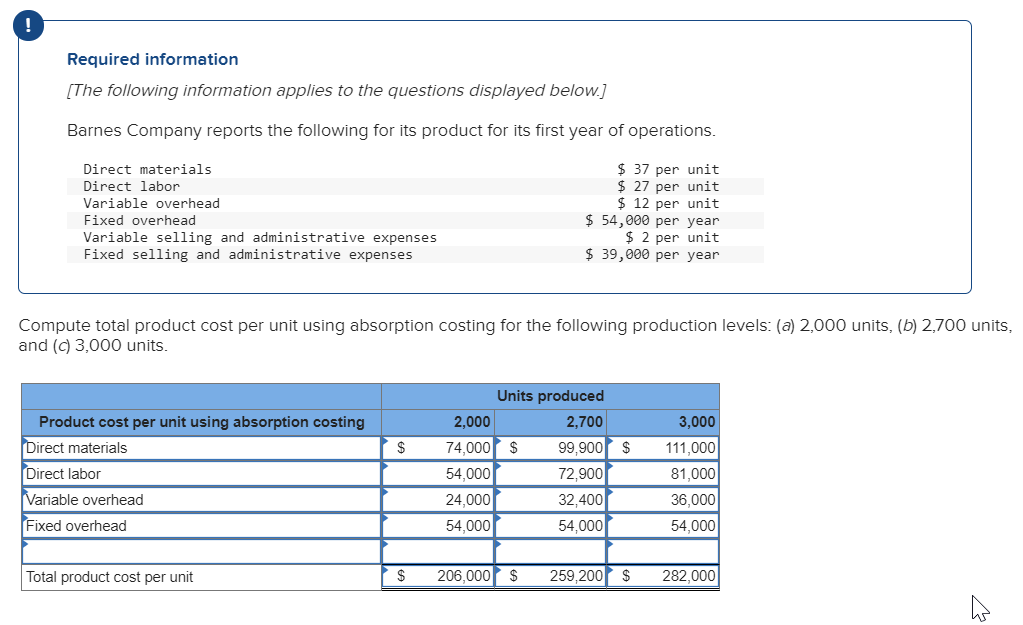
Task: Click the $ 39,000 per year value
Action: (652, 254)
